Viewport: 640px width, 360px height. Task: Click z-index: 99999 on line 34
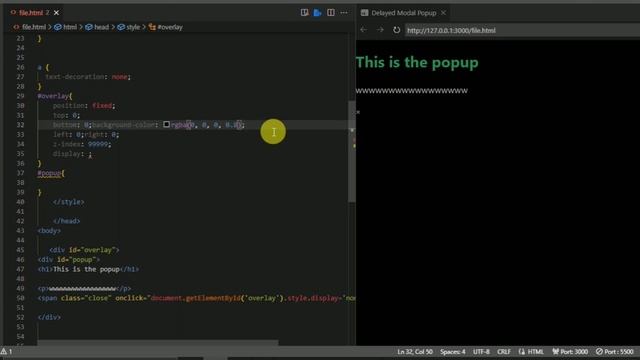(x=82, y=144)
